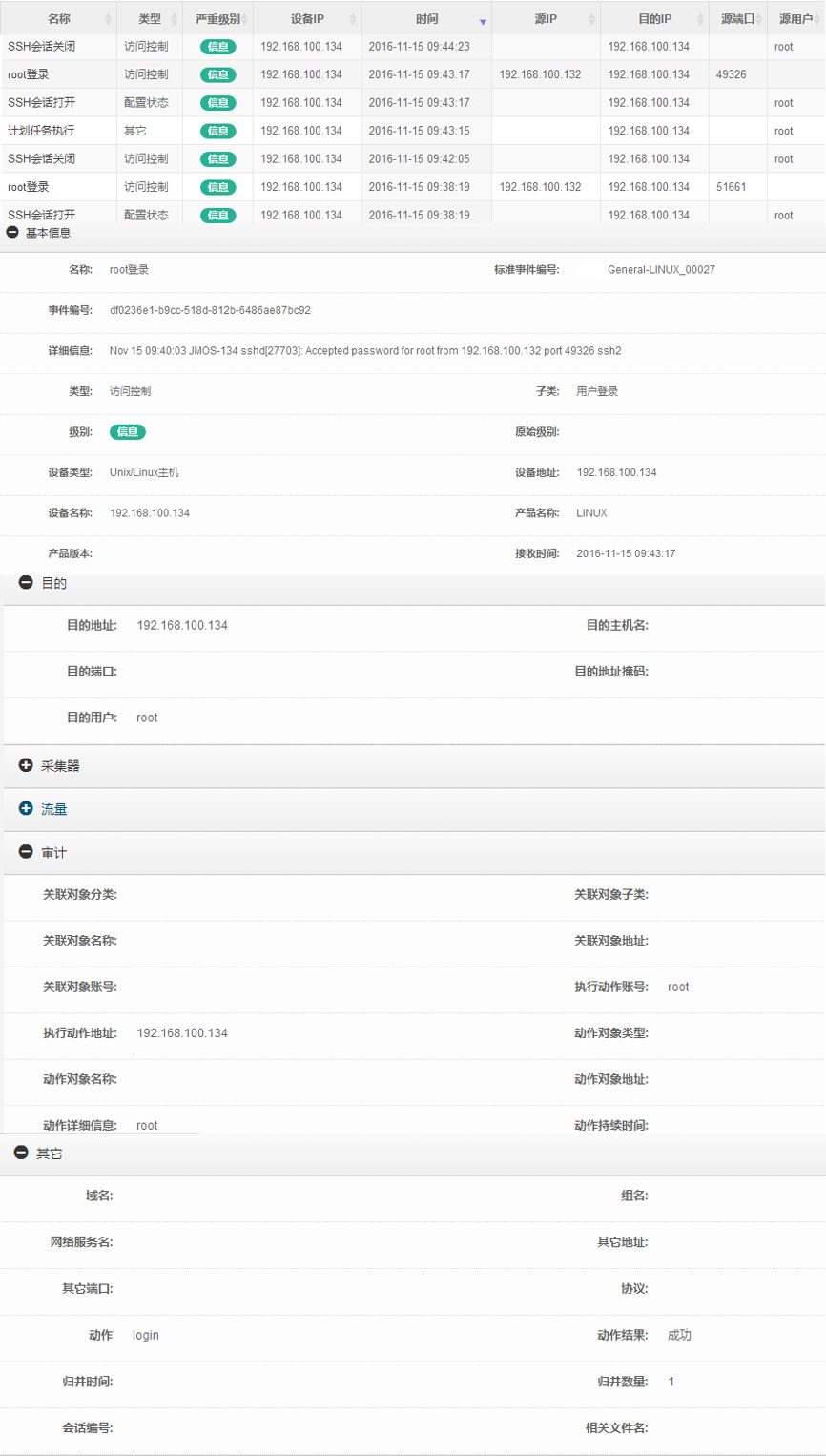Click the 源用户 column header

point(795,19)
